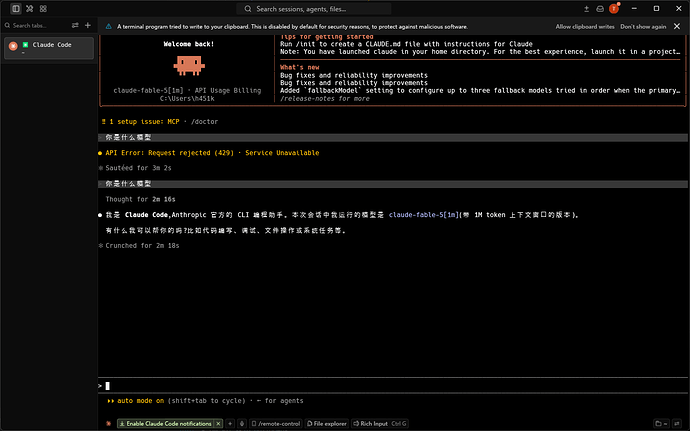Screen dimensions: 690x431
Task: Open the inbox tray icon
Action: [600, 9]
